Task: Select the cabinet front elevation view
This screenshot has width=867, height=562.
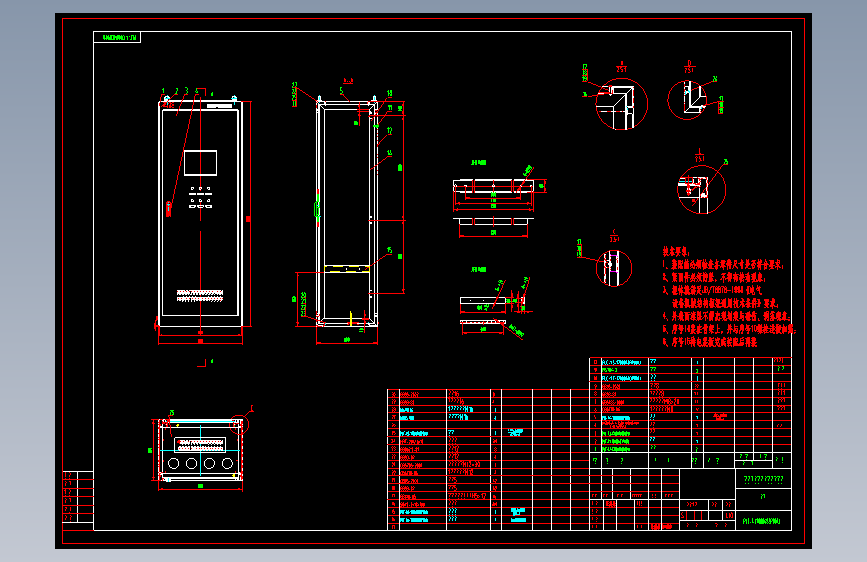Action: pos(201,213)
